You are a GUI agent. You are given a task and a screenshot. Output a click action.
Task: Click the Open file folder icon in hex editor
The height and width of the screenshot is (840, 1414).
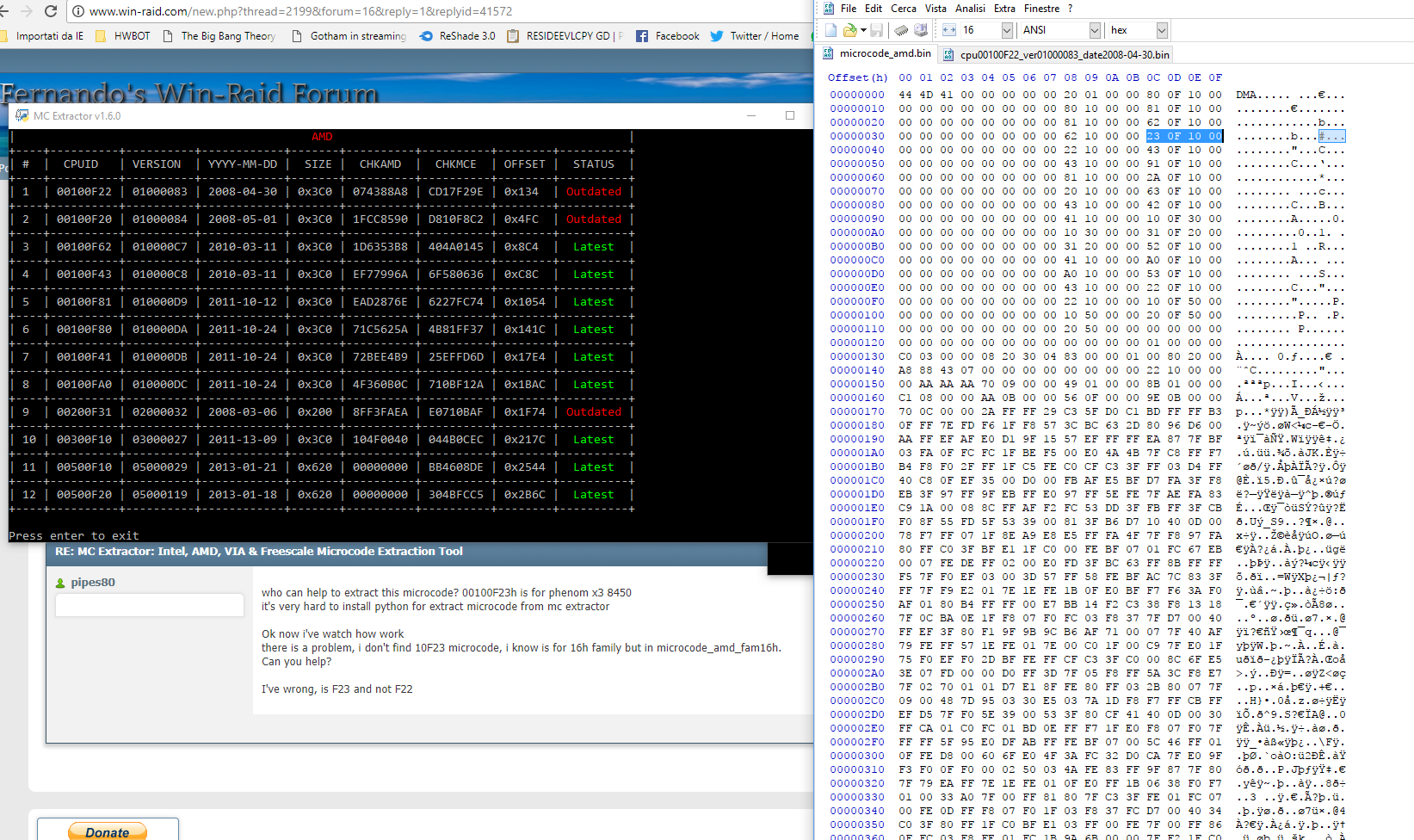coord(850,30)
